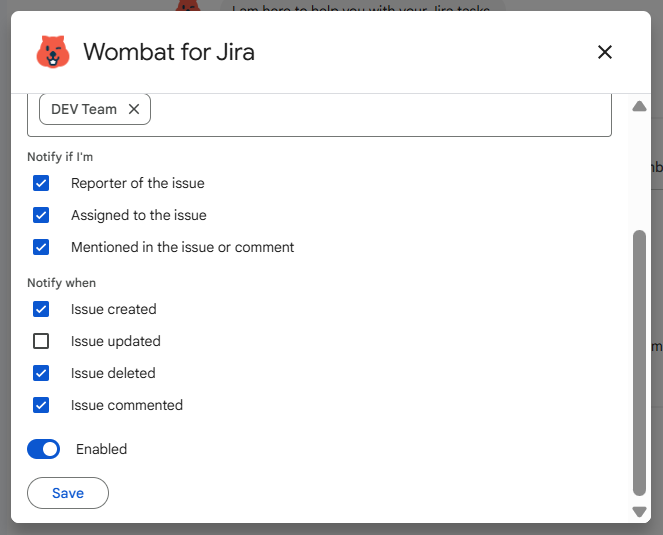
Task: Click the dialog's vertical scrollbar thumb
Action: click(640, 360)
